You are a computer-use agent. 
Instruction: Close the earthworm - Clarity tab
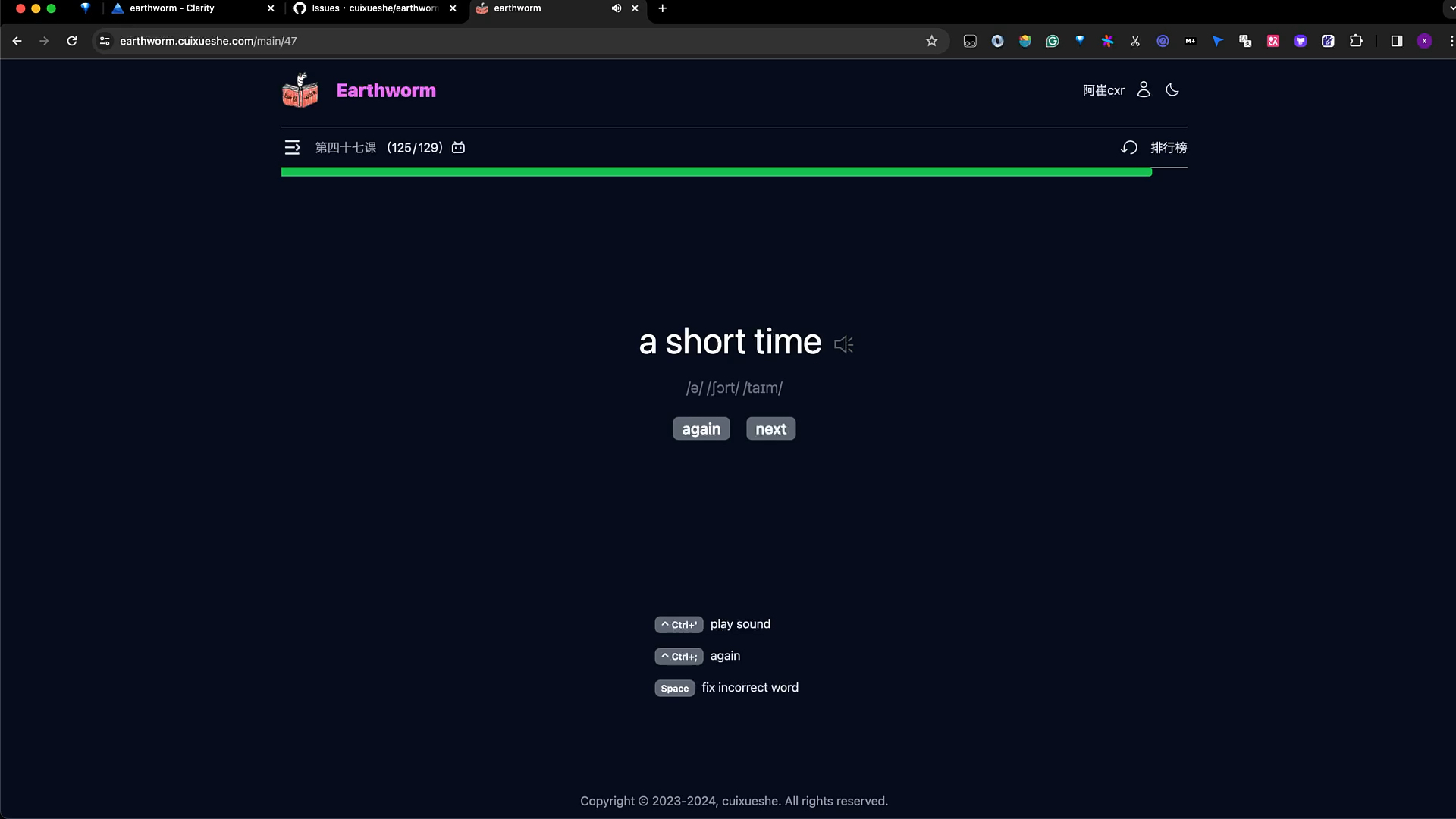(271, 8)
